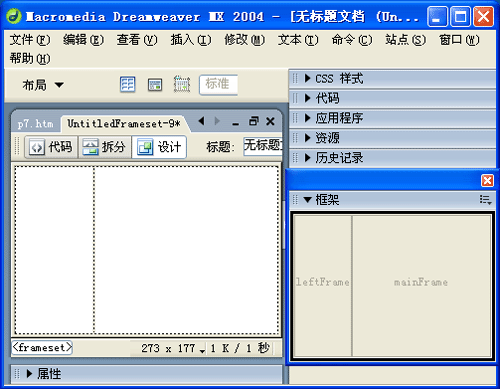Click the 1 K / 1 秒 download time status
Screen dimensions: 500x389
(x=239, y=349)
